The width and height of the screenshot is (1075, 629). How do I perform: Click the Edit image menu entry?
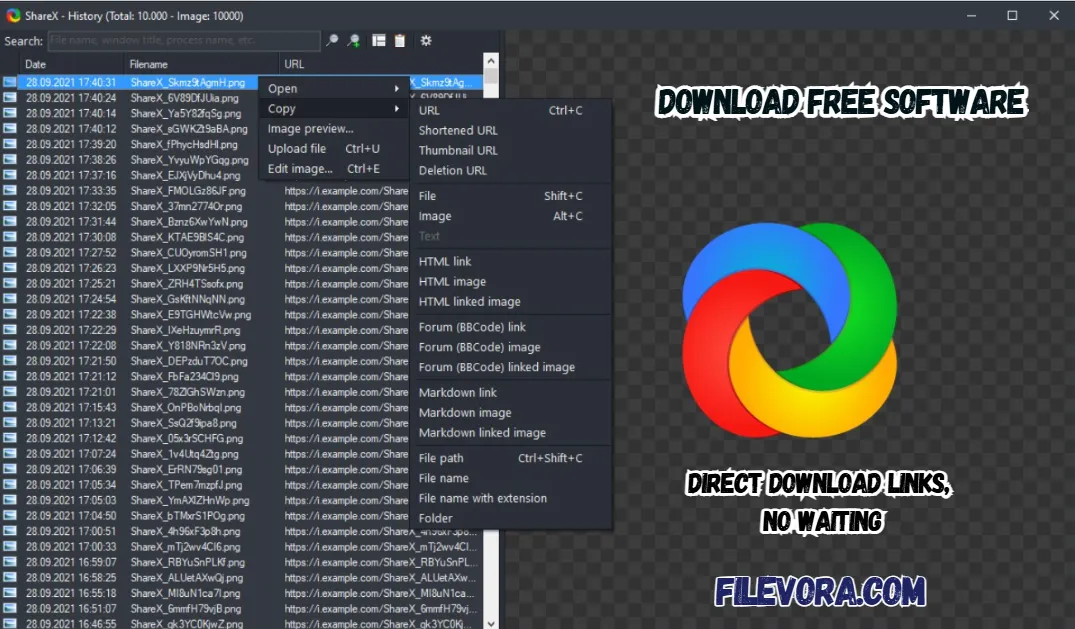tap(299, 168)
